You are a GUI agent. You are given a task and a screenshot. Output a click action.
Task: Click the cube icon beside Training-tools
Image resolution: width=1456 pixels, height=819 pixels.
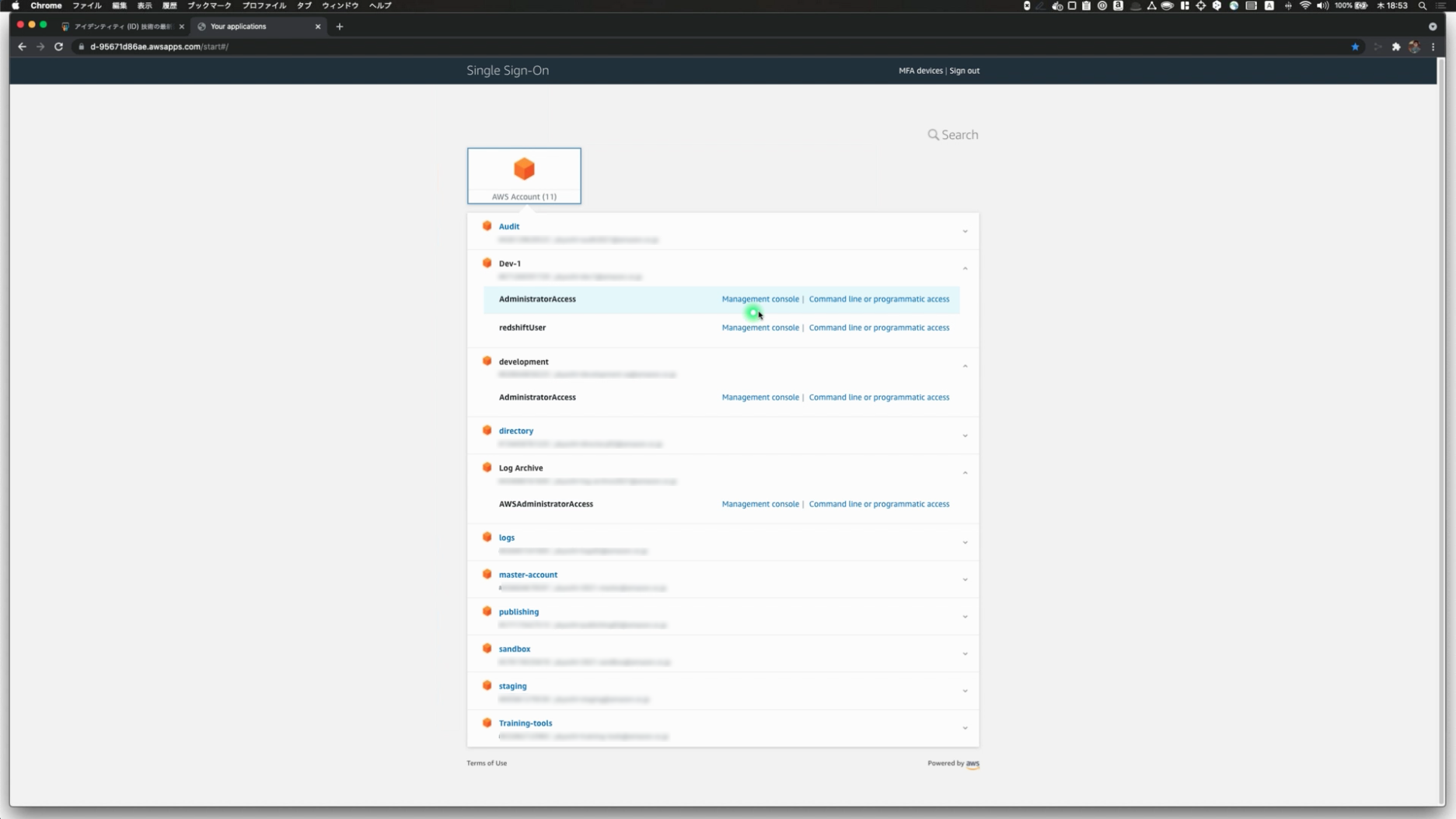pos(487,723)
